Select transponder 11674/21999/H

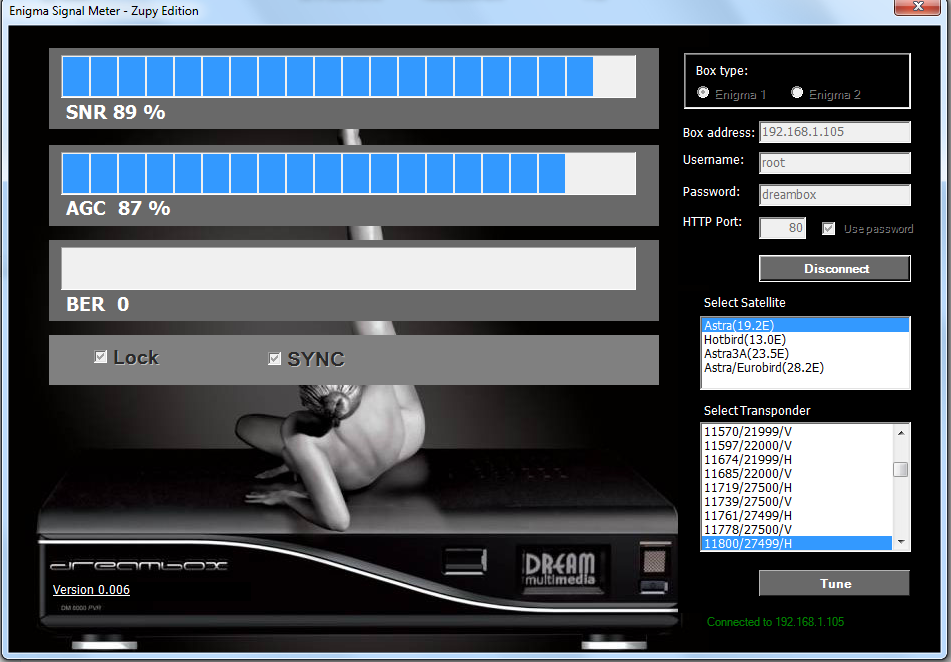point(796,459)
